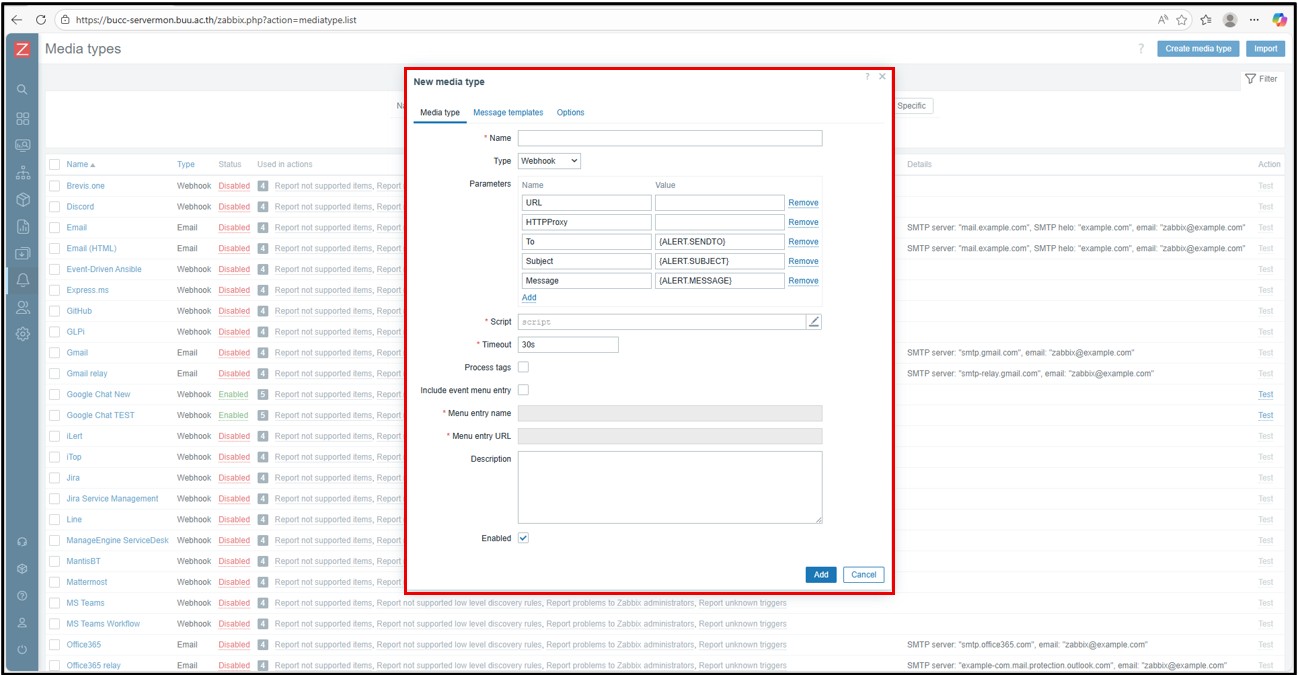Open the Dashboards icon in the sidebar
Image resolution: width=1298 pixels, height=675 pixels.
22,117
